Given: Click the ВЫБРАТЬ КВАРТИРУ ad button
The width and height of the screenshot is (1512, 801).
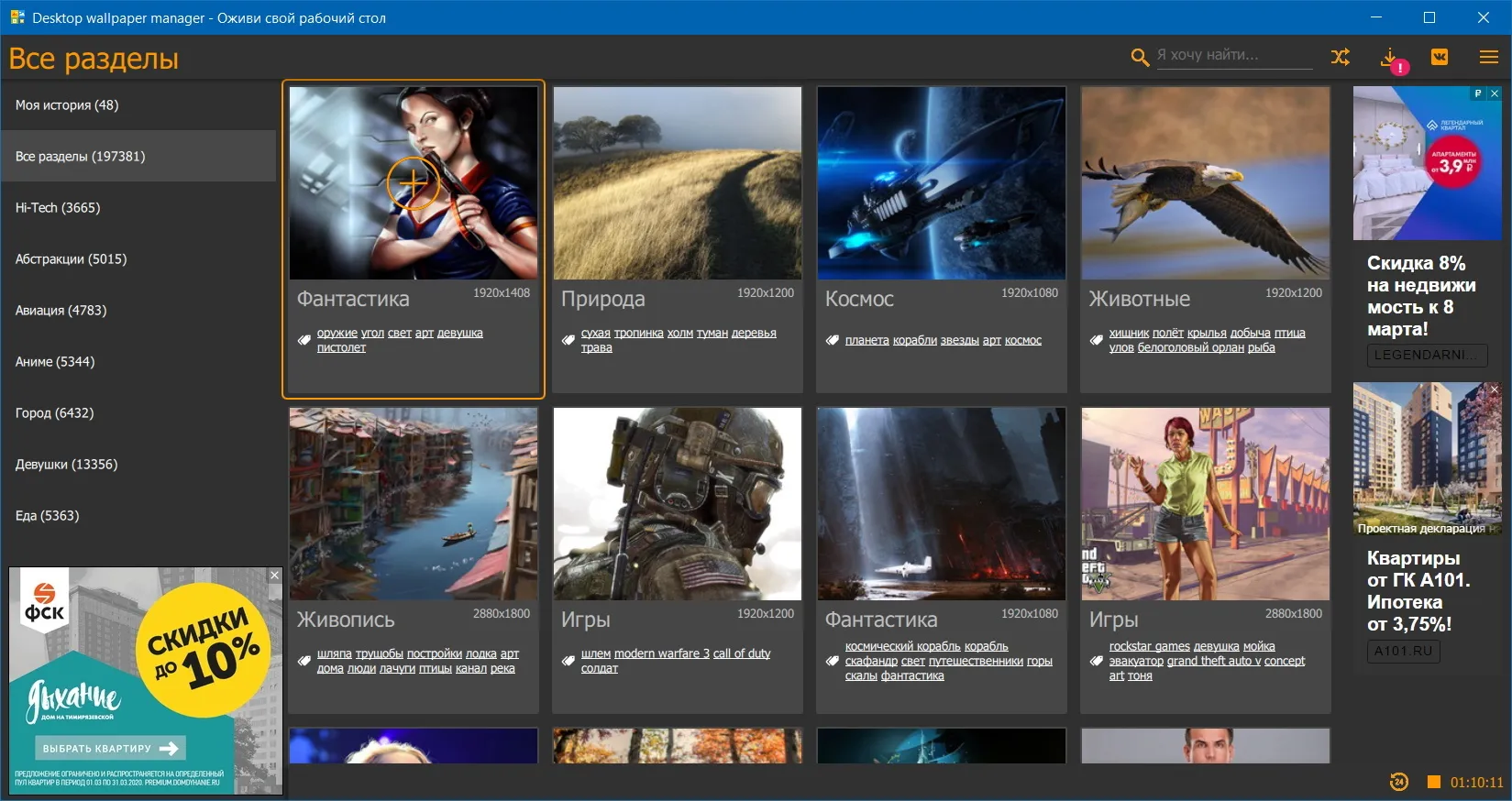Looking at the screenshot, I should (x=110, y=748).
